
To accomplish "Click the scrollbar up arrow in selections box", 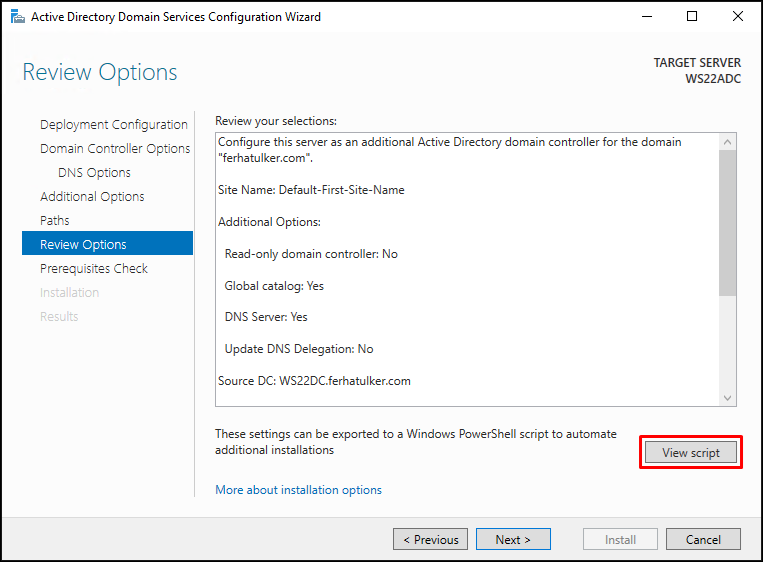I will pyautogui.click(x=727, y=142).
